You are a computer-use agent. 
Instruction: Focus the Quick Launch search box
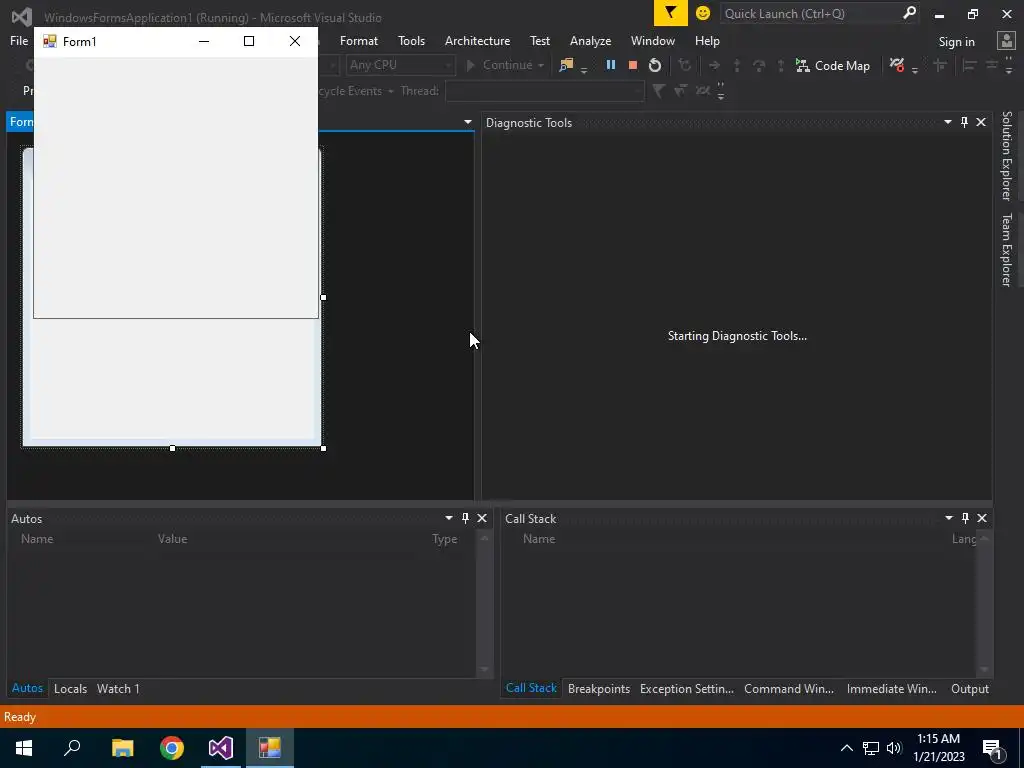pos(810,13)
